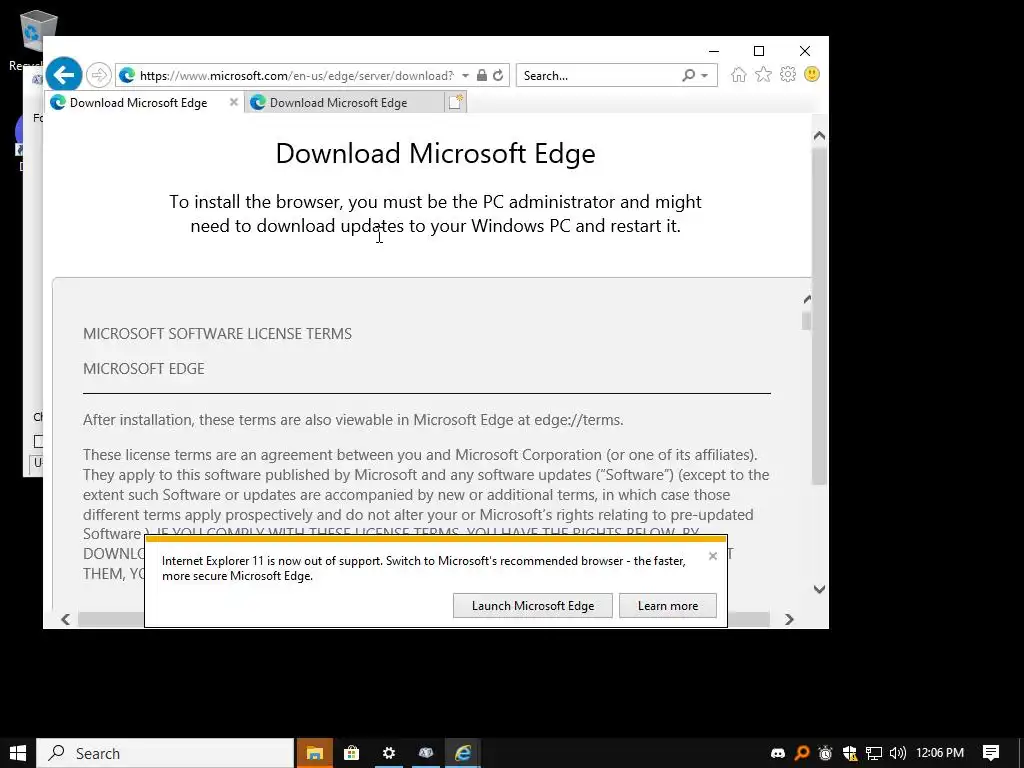Click the Edge favicon in address bar
This screenshot has width=1024, height=768.
click(x=127, y=76)
